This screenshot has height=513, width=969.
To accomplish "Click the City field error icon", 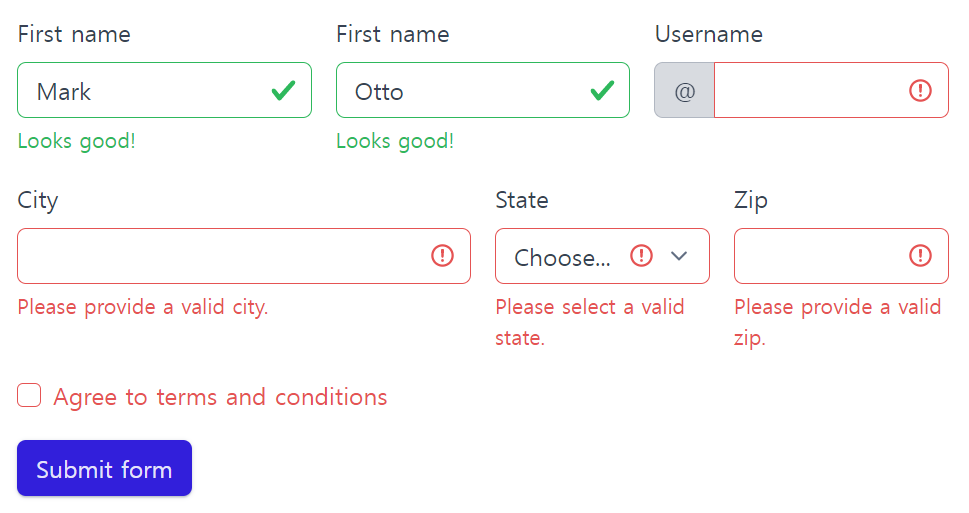I will [442, 255].
